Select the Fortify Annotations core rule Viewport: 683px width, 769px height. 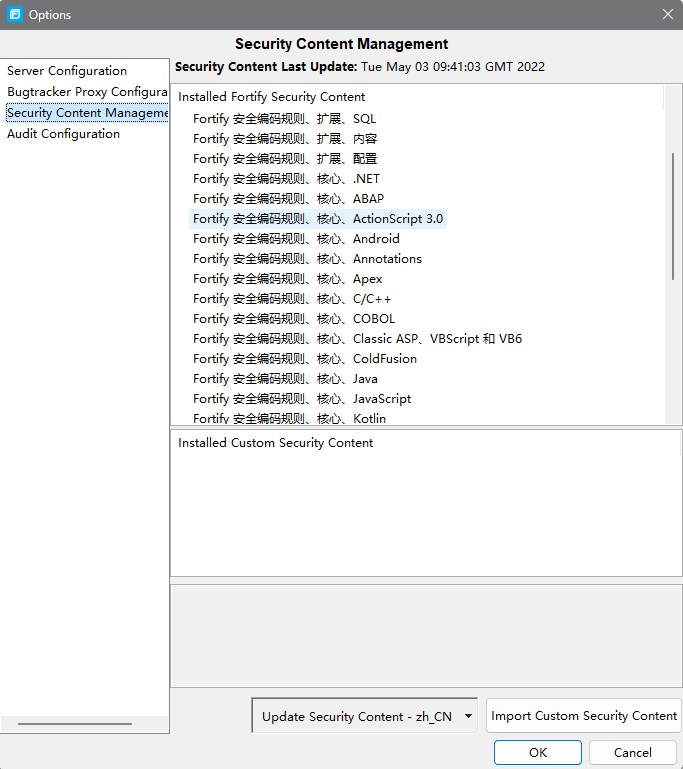[307, 259]
